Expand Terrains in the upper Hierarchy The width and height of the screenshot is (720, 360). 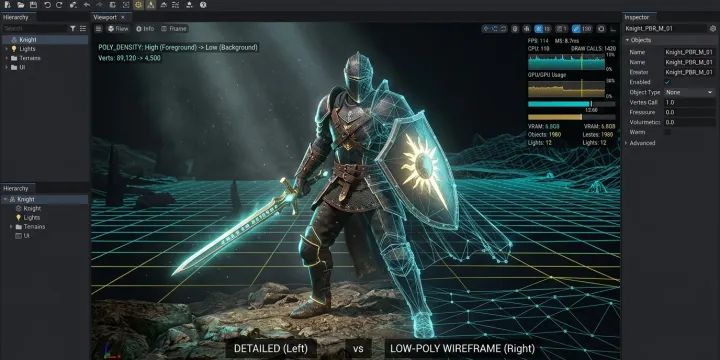pos(6,58)
